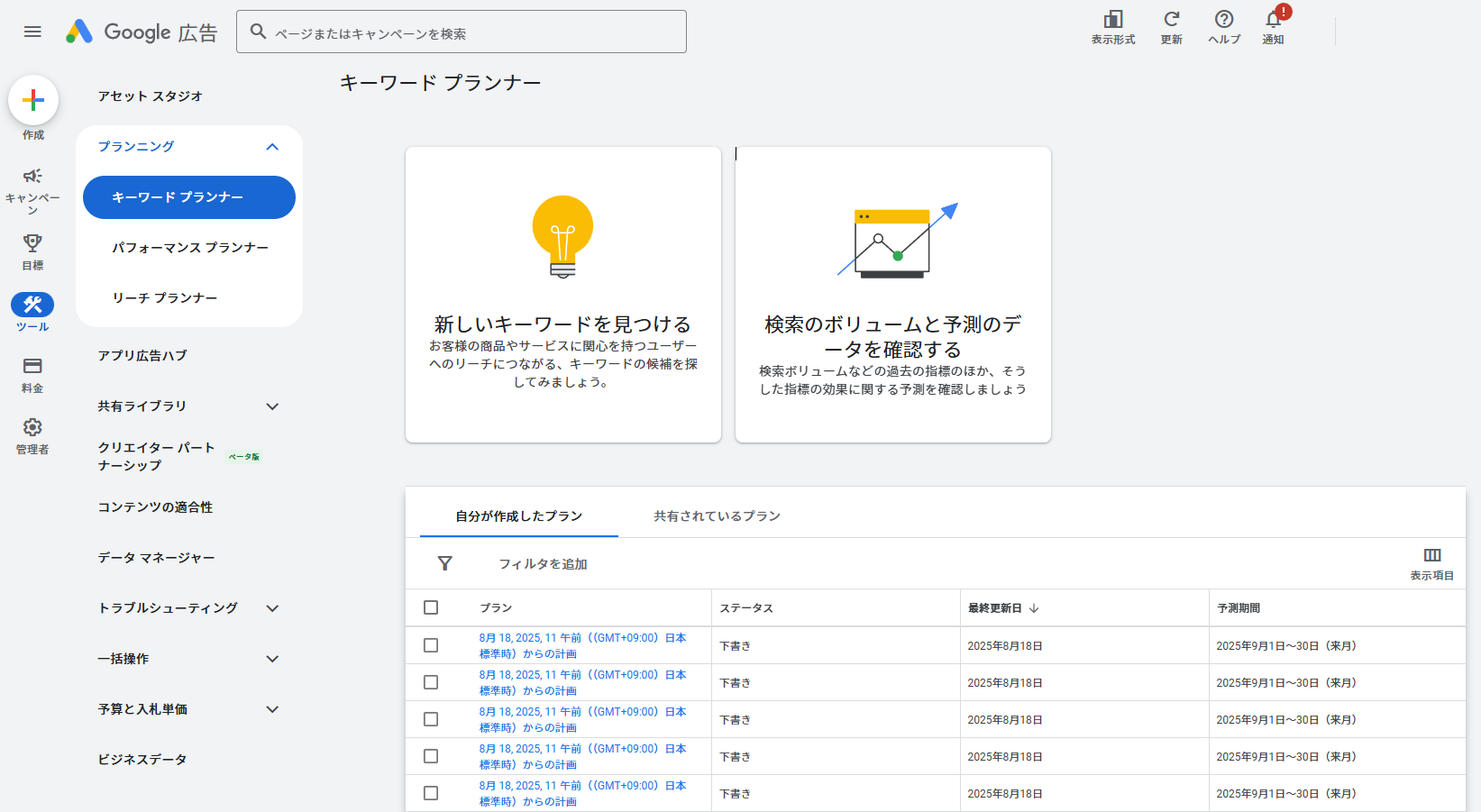The height and width of the screenshot is (812, 1481).
Task: Open the Campaigns megaphone icon
Action: [32, 176]
